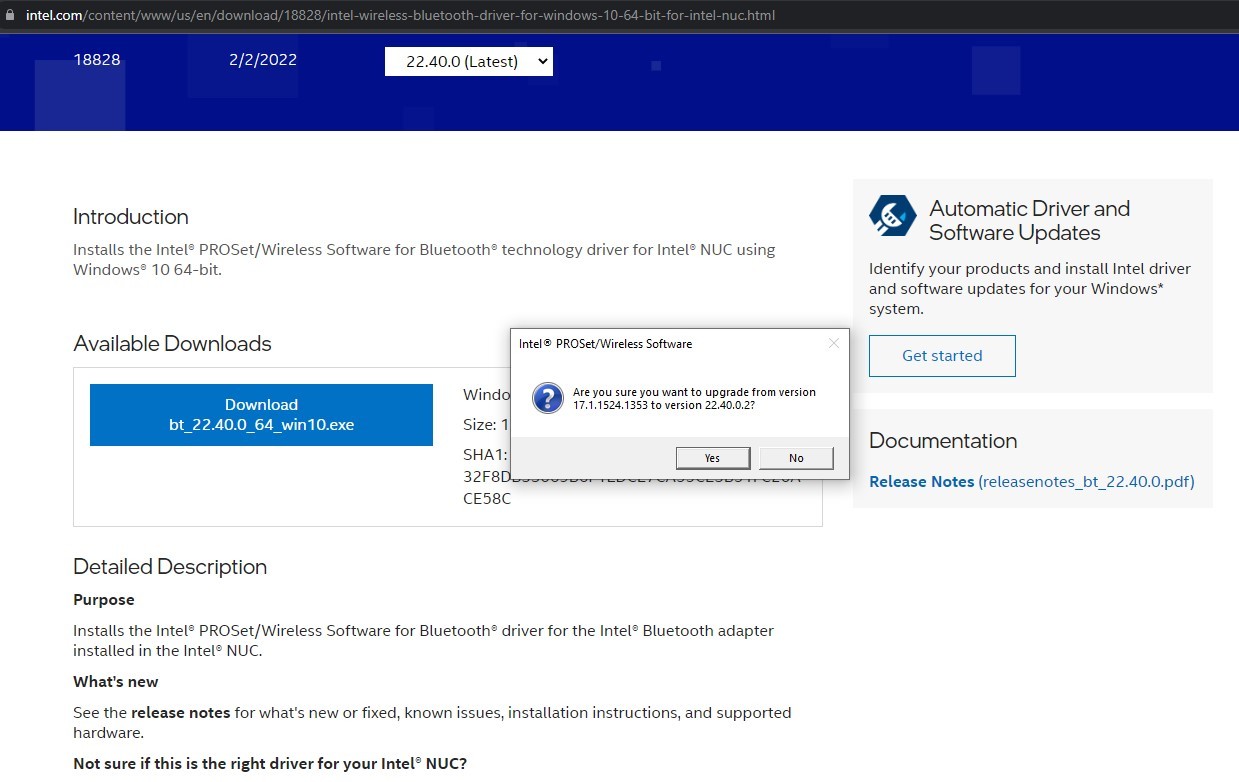Click the Available Downloads heading
The height and width of the screenshot is (782, 1239).
click(x=172, y=344)
